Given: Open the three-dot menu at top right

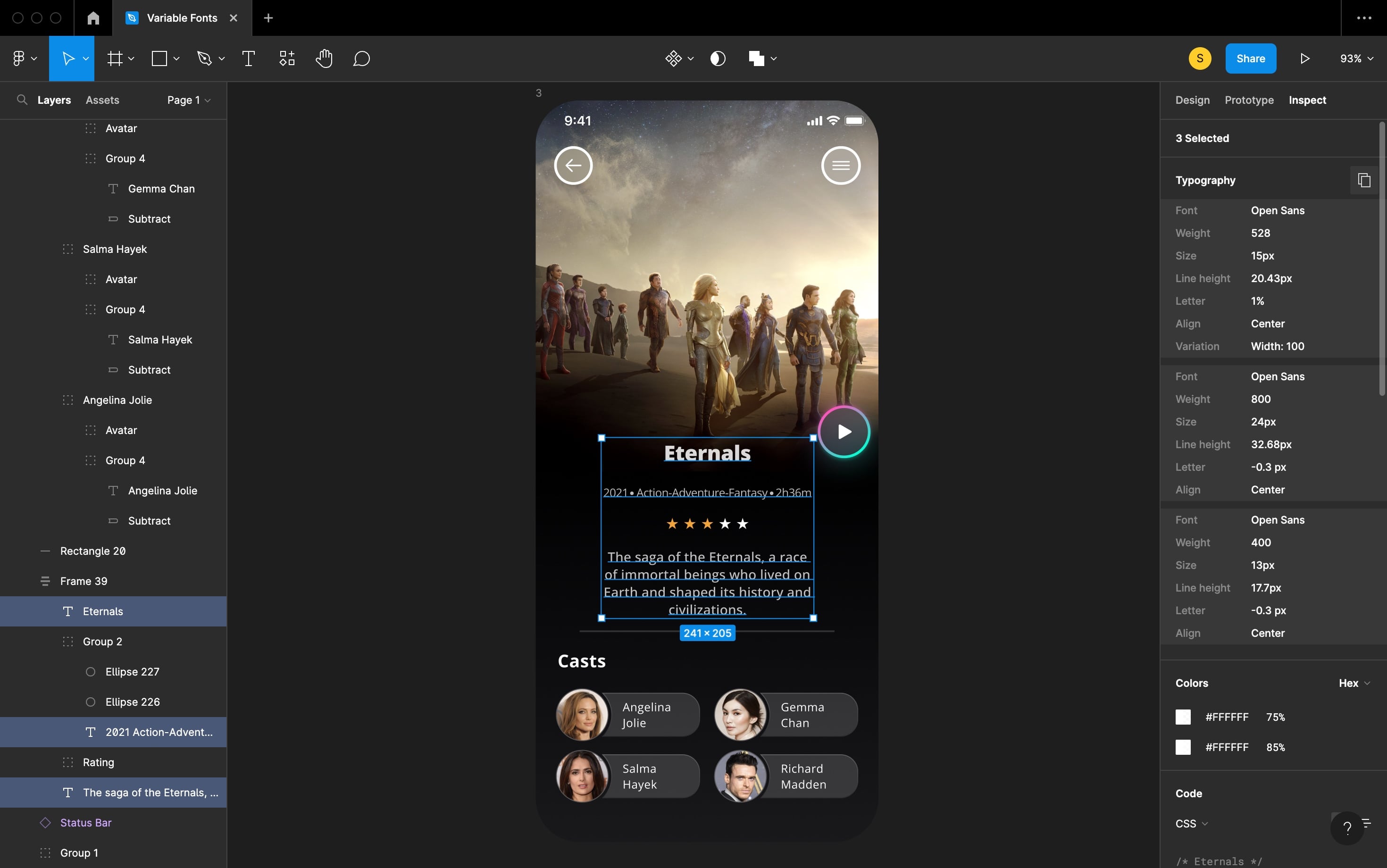Looking at the screenshot, I should pos(1364,18).
